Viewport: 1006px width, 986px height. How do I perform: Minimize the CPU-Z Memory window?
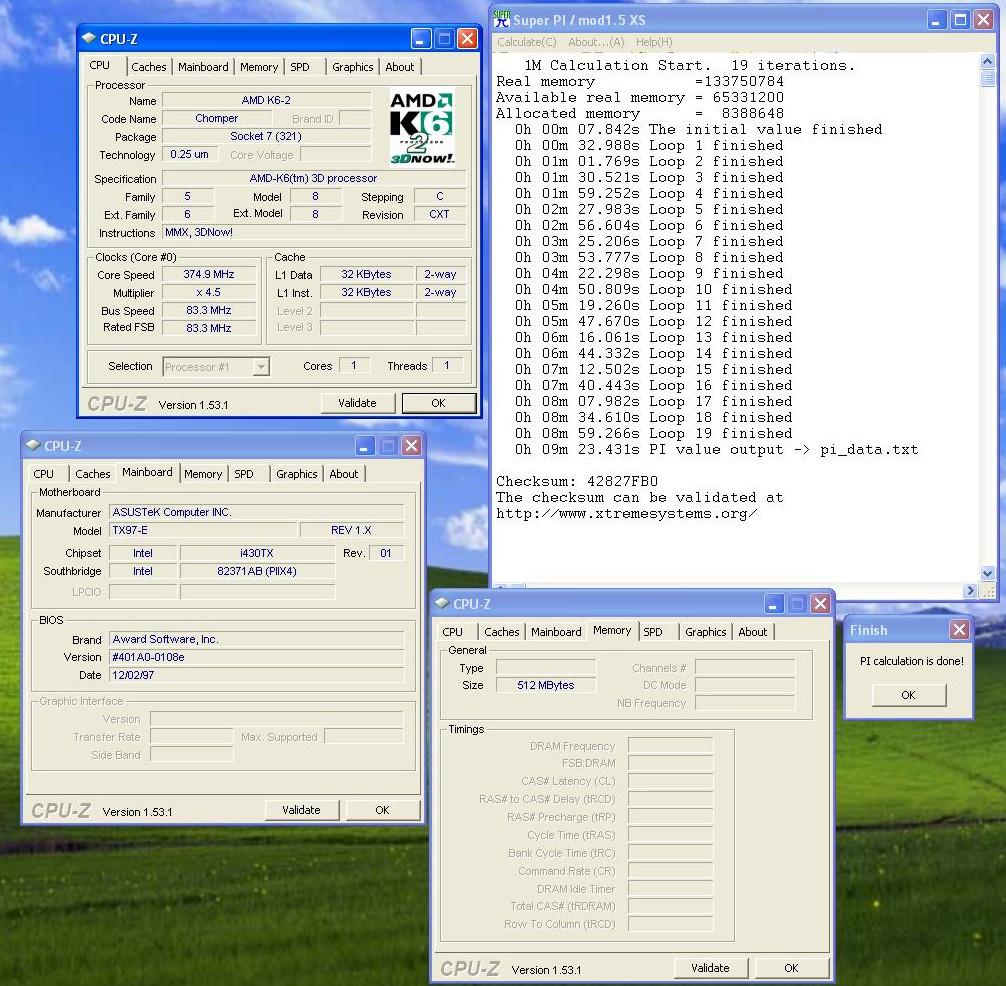point(774,604)
